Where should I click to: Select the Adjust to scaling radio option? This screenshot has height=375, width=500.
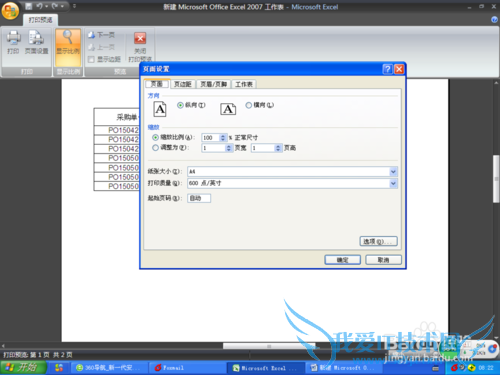[155, 137]
